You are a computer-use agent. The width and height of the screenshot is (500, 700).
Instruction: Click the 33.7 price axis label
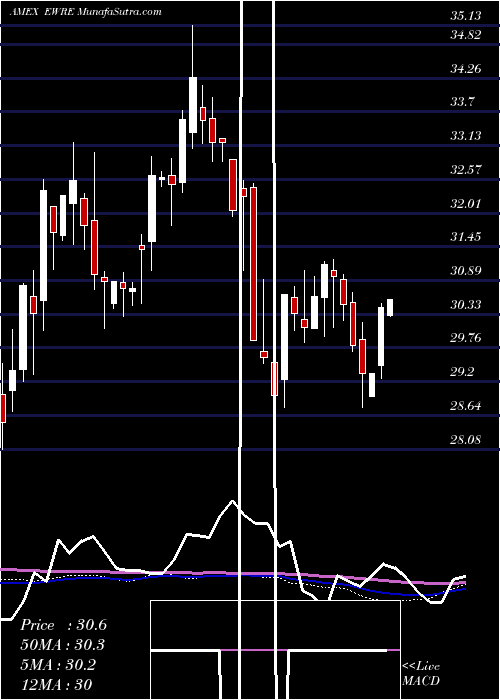[x=462, y=102]
